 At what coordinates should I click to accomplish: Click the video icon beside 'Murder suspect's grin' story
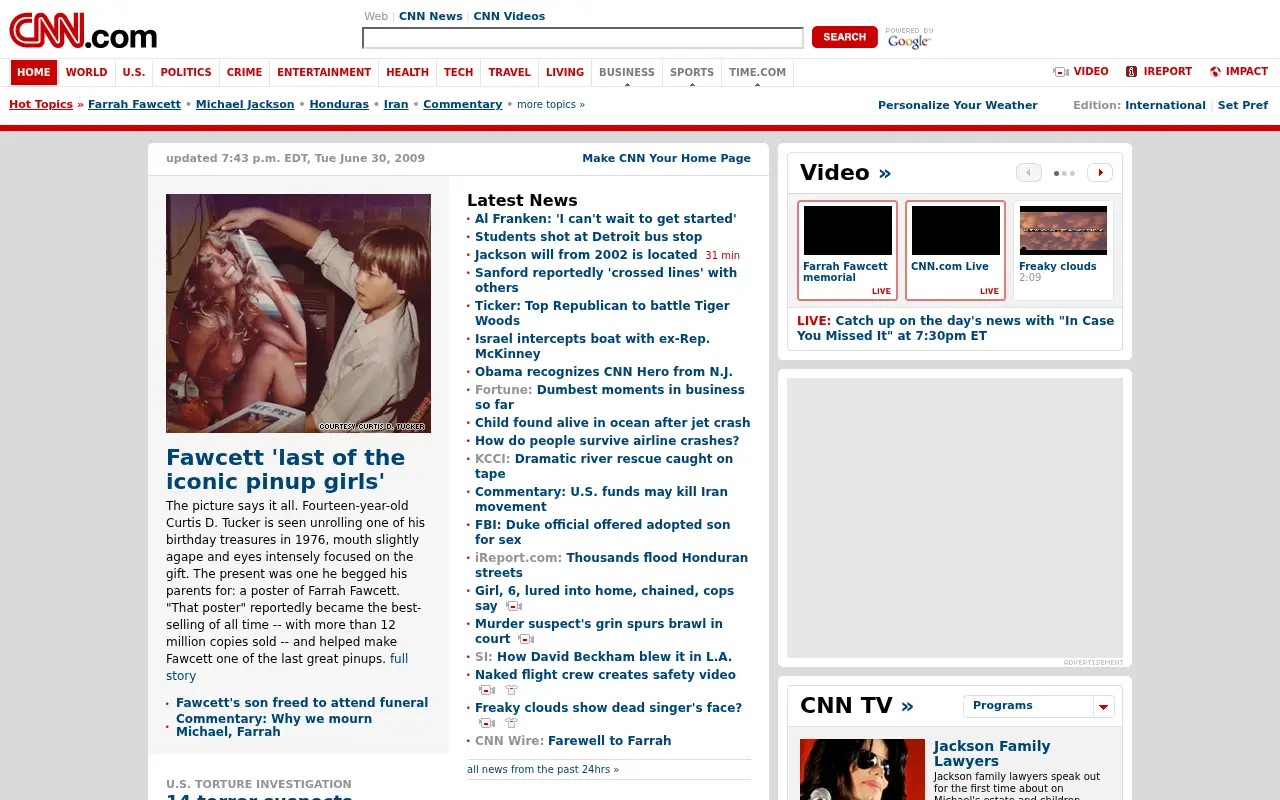(x=526, y=639)
